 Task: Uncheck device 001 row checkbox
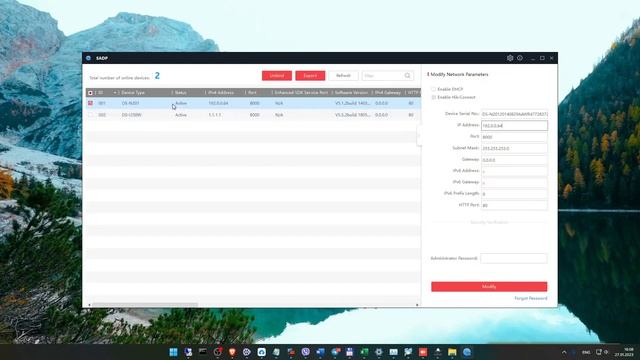[x=90, y=103]
